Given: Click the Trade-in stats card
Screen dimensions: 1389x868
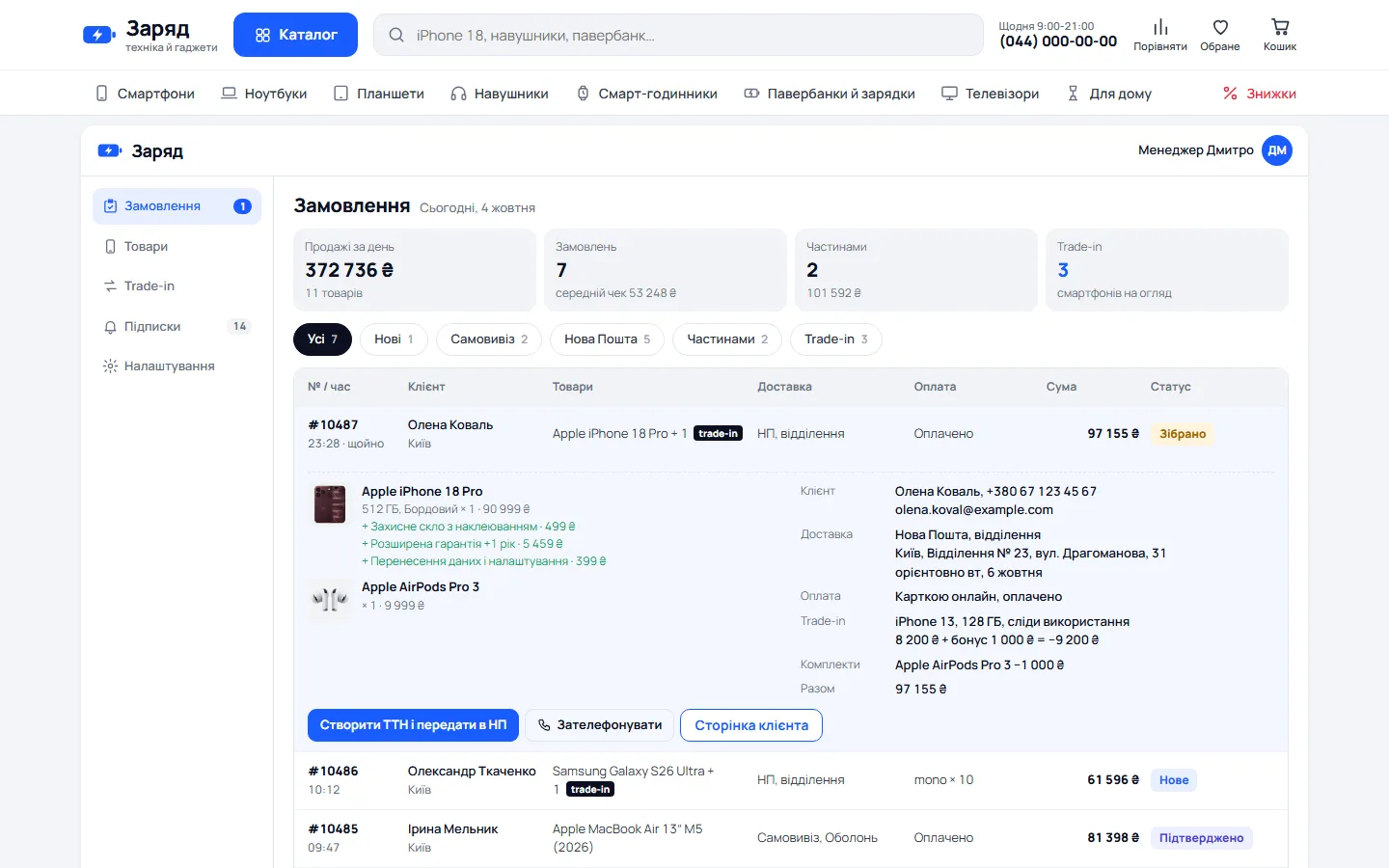Looking at the screenshot, I should 1167,270.
